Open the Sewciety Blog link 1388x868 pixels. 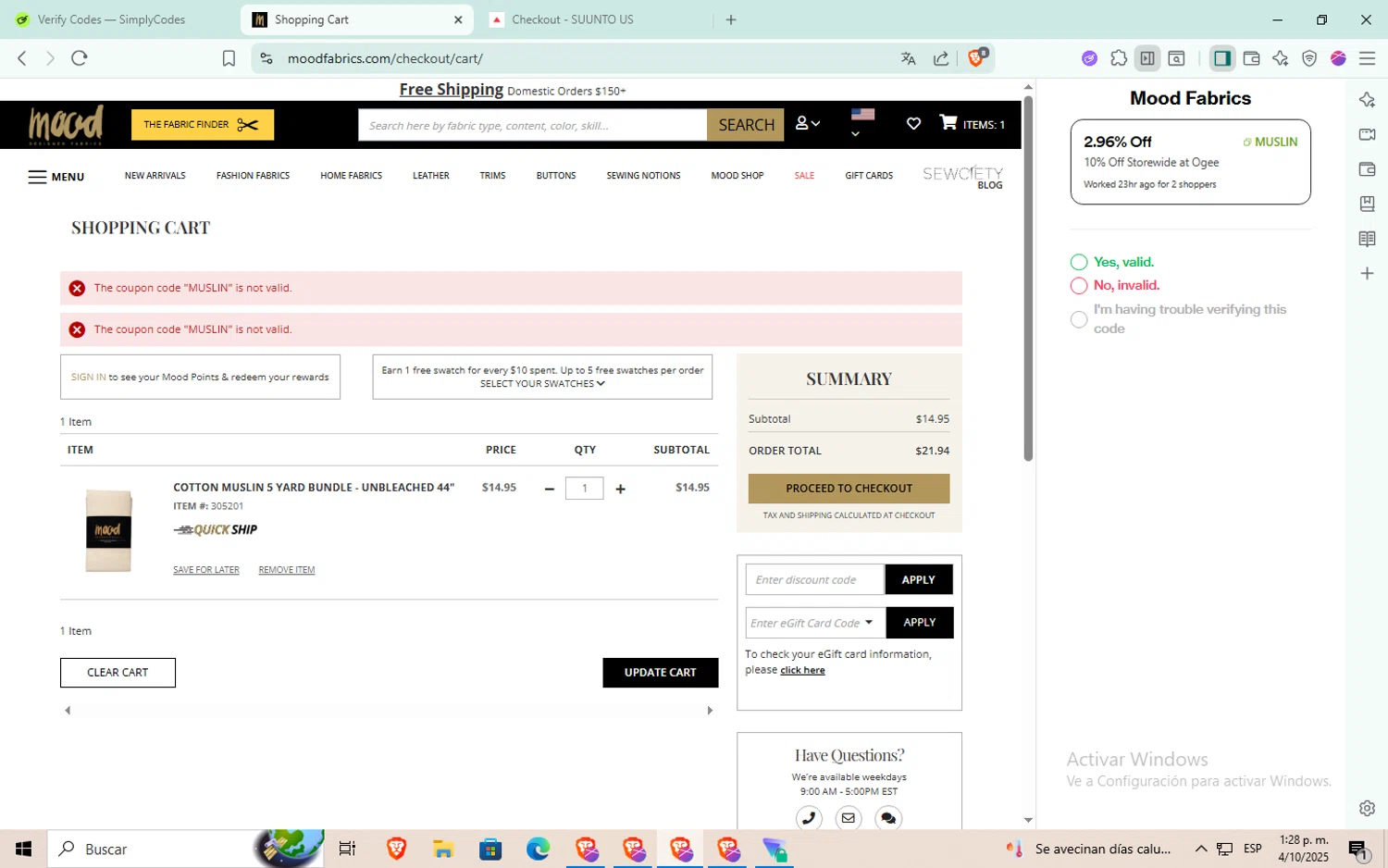click(x=963, y=177)
